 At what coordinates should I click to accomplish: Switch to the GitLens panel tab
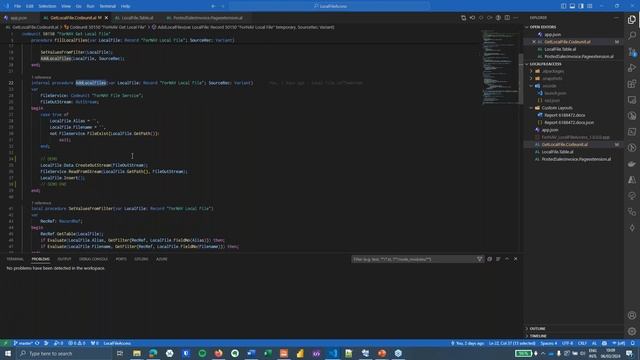pyautogui.click(x=141, y=259)
